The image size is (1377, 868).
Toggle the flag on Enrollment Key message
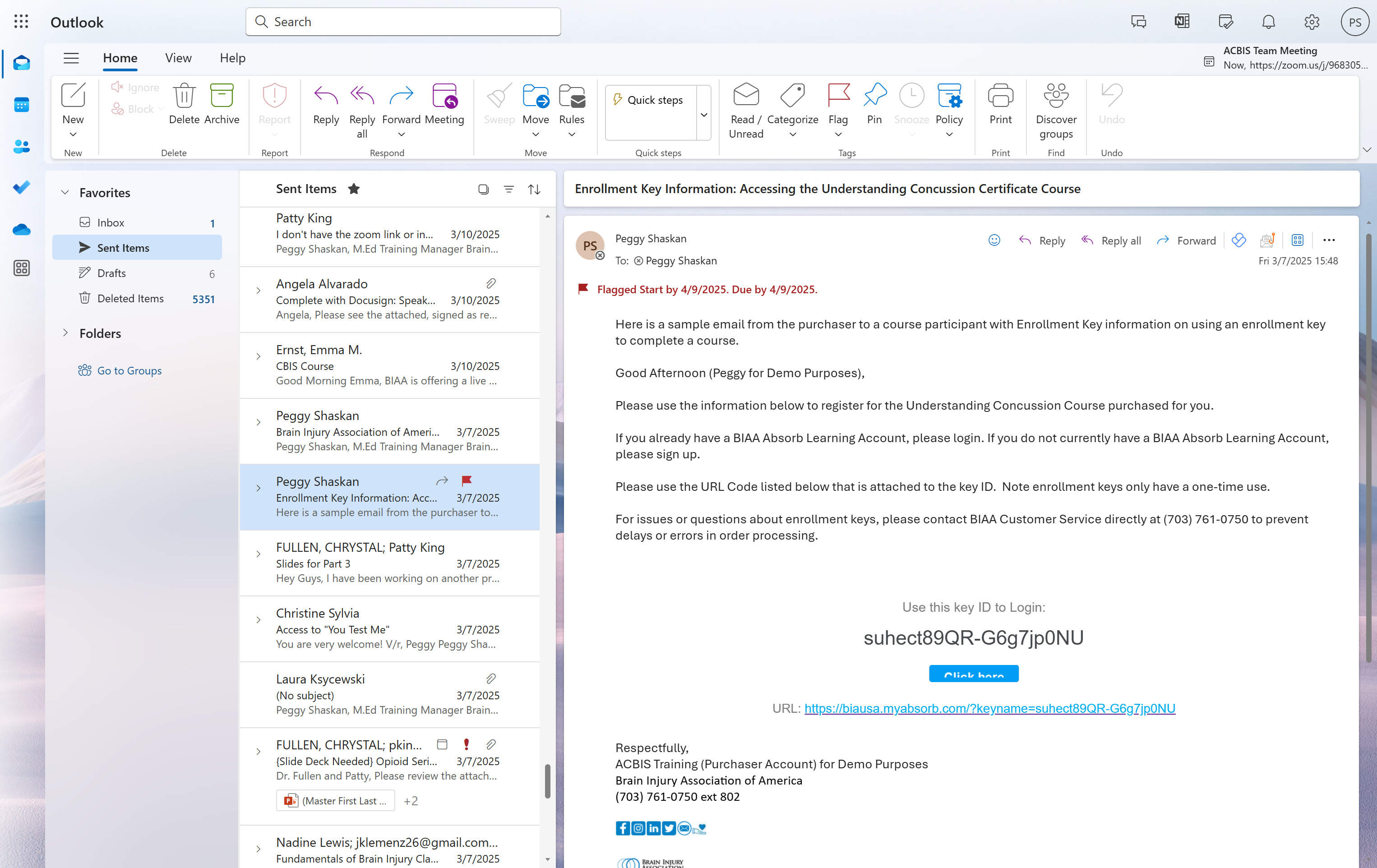coord(467,481)
